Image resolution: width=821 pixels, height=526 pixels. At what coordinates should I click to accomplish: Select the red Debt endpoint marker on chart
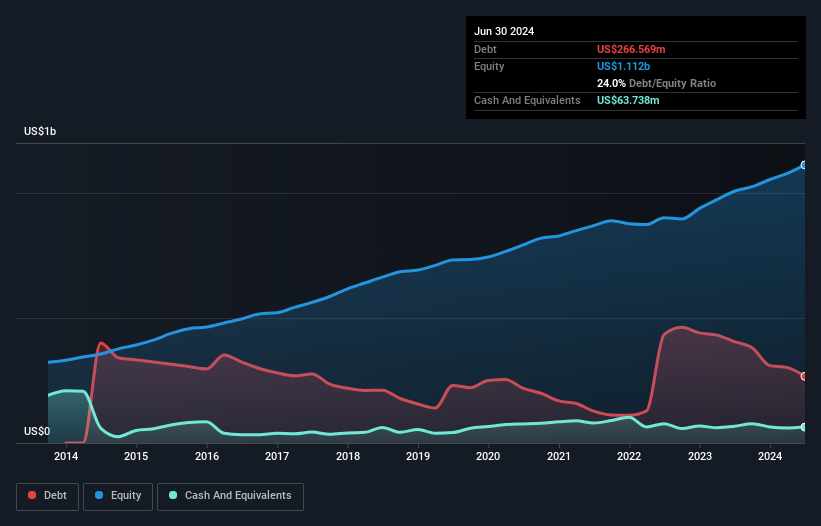tap(804, 376)
